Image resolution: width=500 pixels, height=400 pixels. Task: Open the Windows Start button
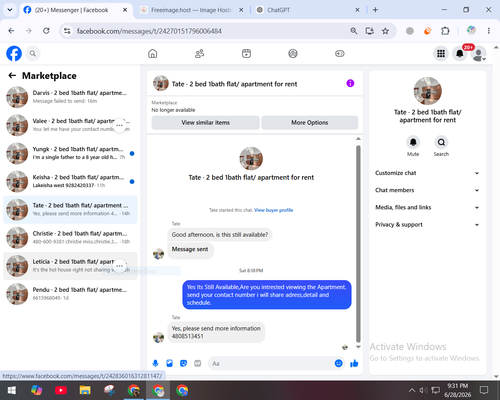(12, 390)
